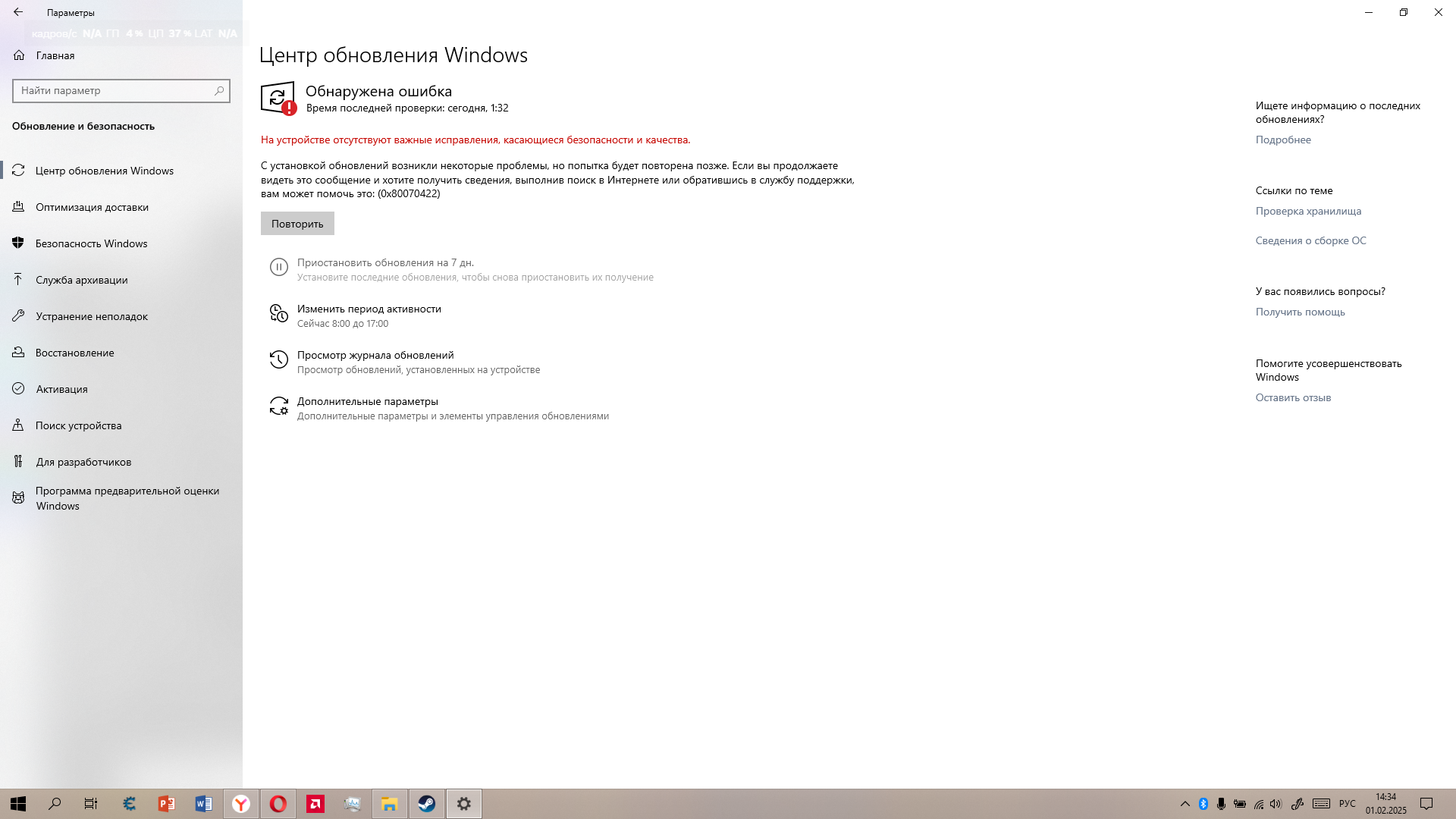
Task: Switch to Yandex Browser in taskbar
Action: 241,804
